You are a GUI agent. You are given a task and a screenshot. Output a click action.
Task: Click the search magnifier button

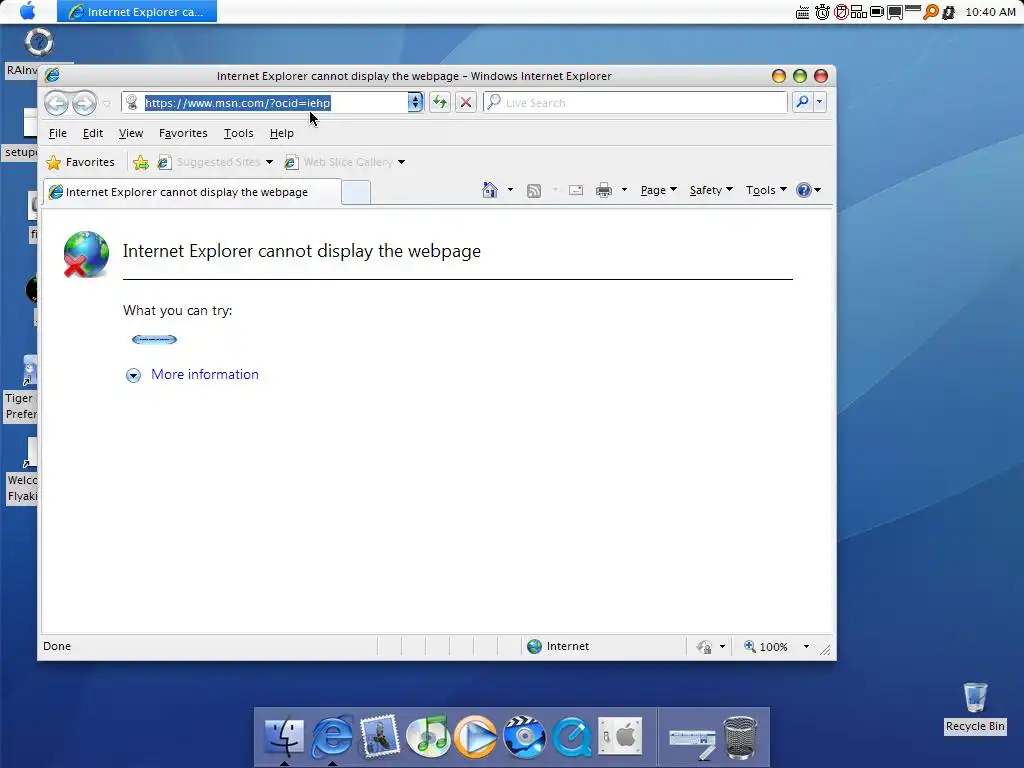[802, 102]
